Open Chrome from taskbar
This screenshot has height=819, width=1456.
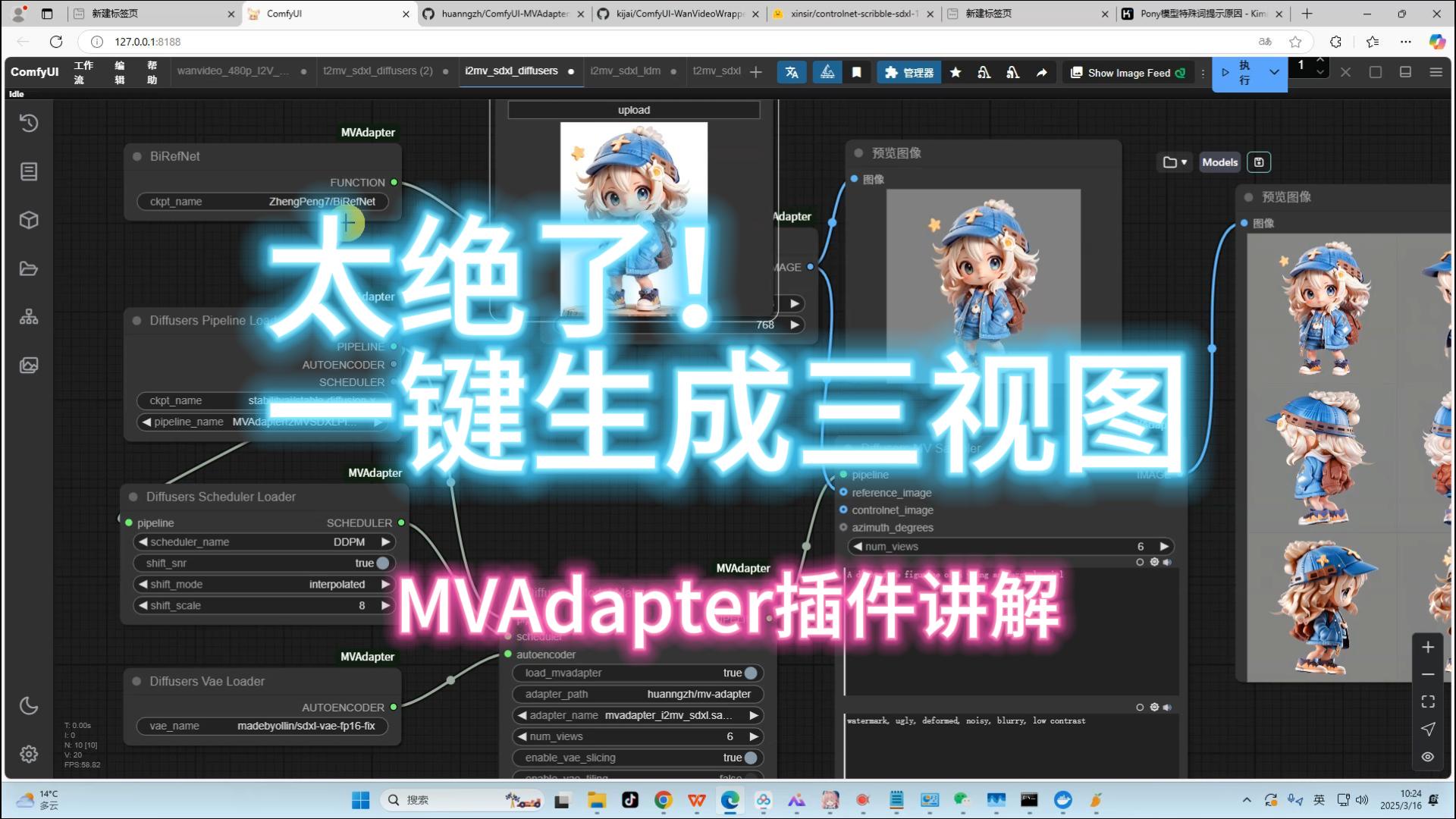pyautogui.click(x=664, y=800)
